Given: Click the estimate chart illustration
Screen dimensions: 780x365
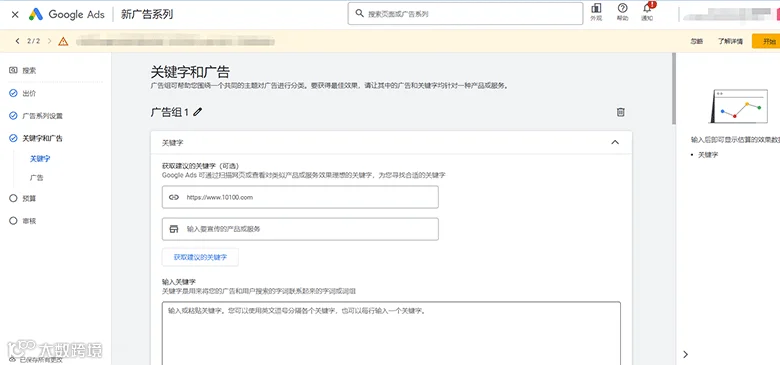Looking at the screenshot, I should (x=739, y=106).
